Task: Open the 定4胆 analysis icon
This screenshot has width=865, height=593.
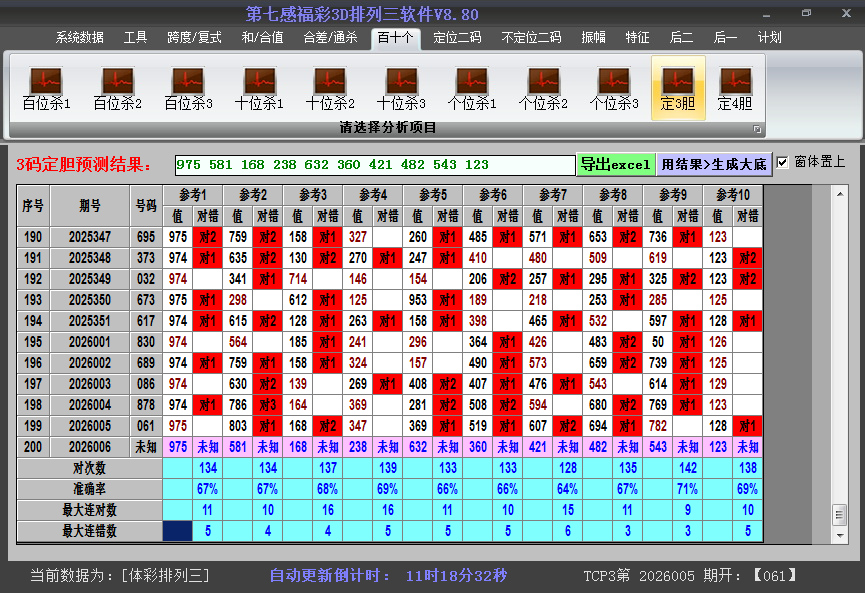Action: coord(735,88)
